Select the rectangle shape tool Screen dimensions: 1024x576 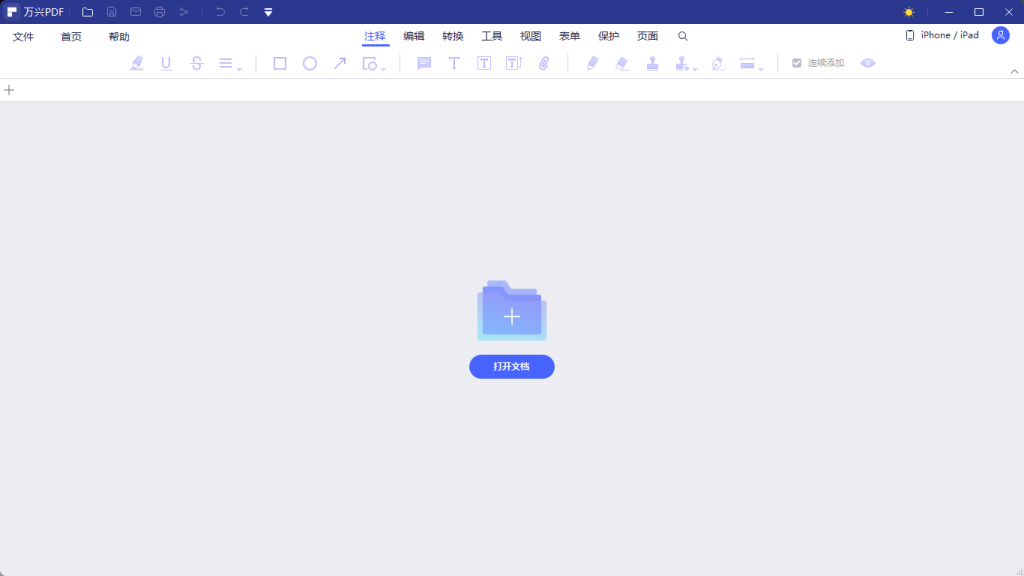[280, 63]
